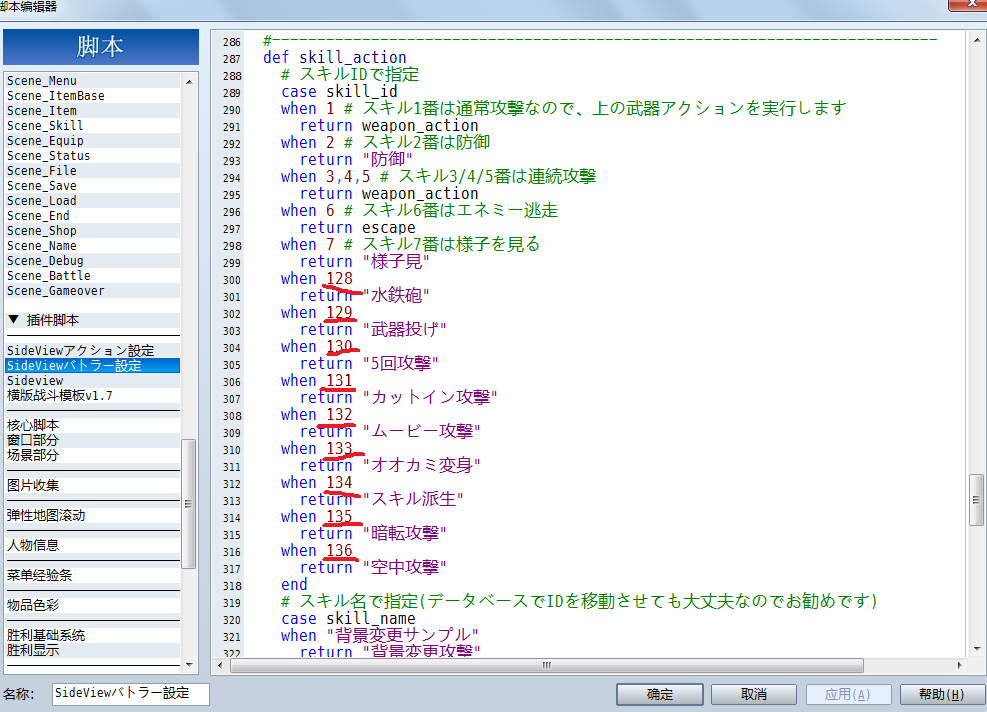Click the horizontal scrollbar right arrow
Screen dimensions: 987x712
pos(959,665)
